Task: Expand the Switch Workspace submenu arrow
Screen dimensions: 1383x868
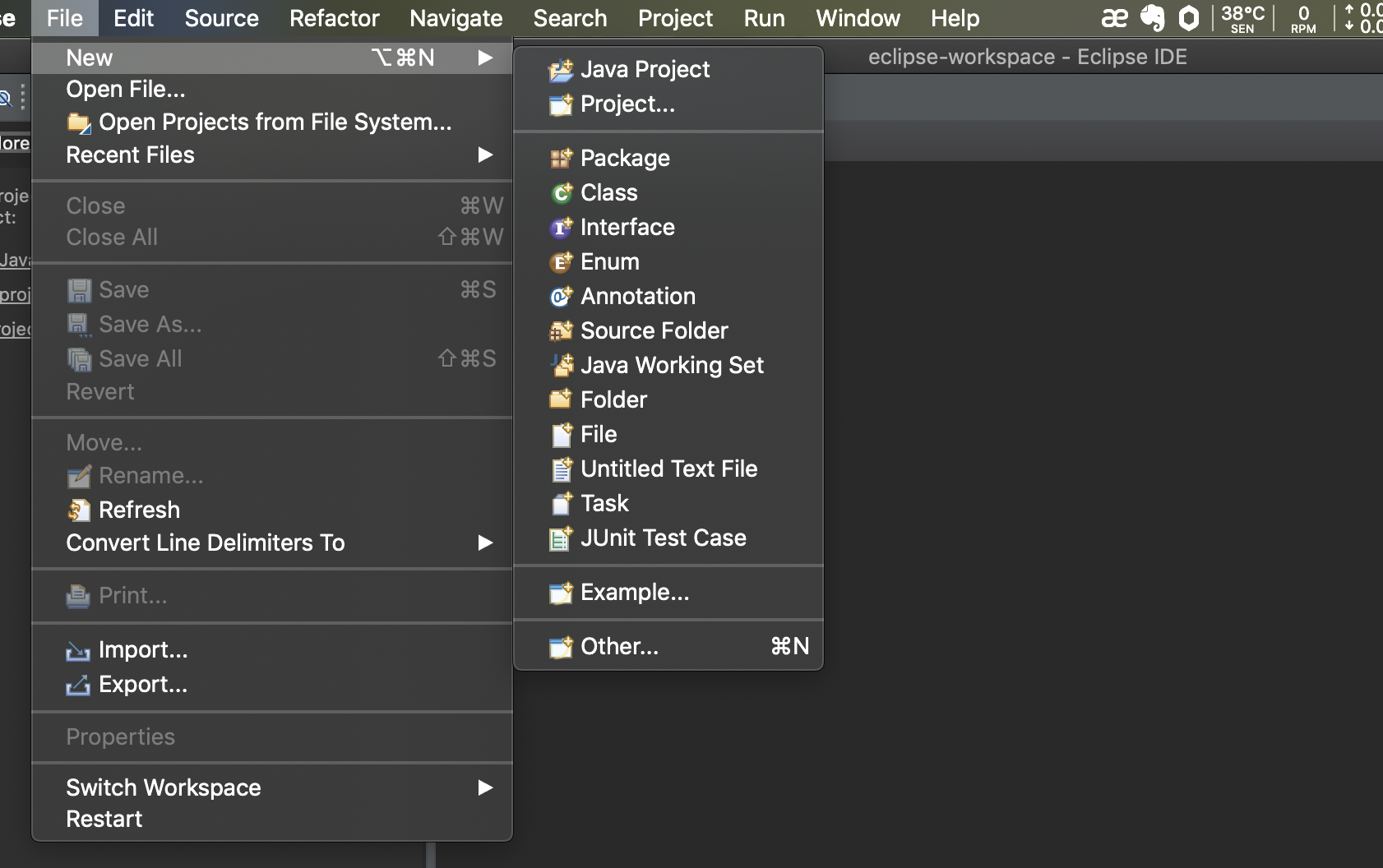Action: point(485,787)
